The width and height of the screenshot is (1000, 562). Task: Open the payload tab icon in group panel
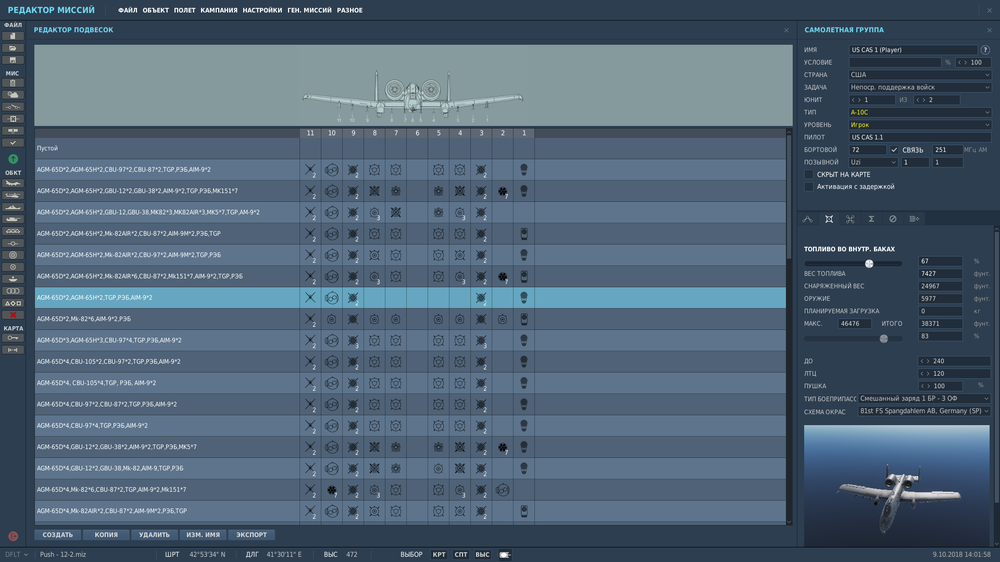pos(829,219)
